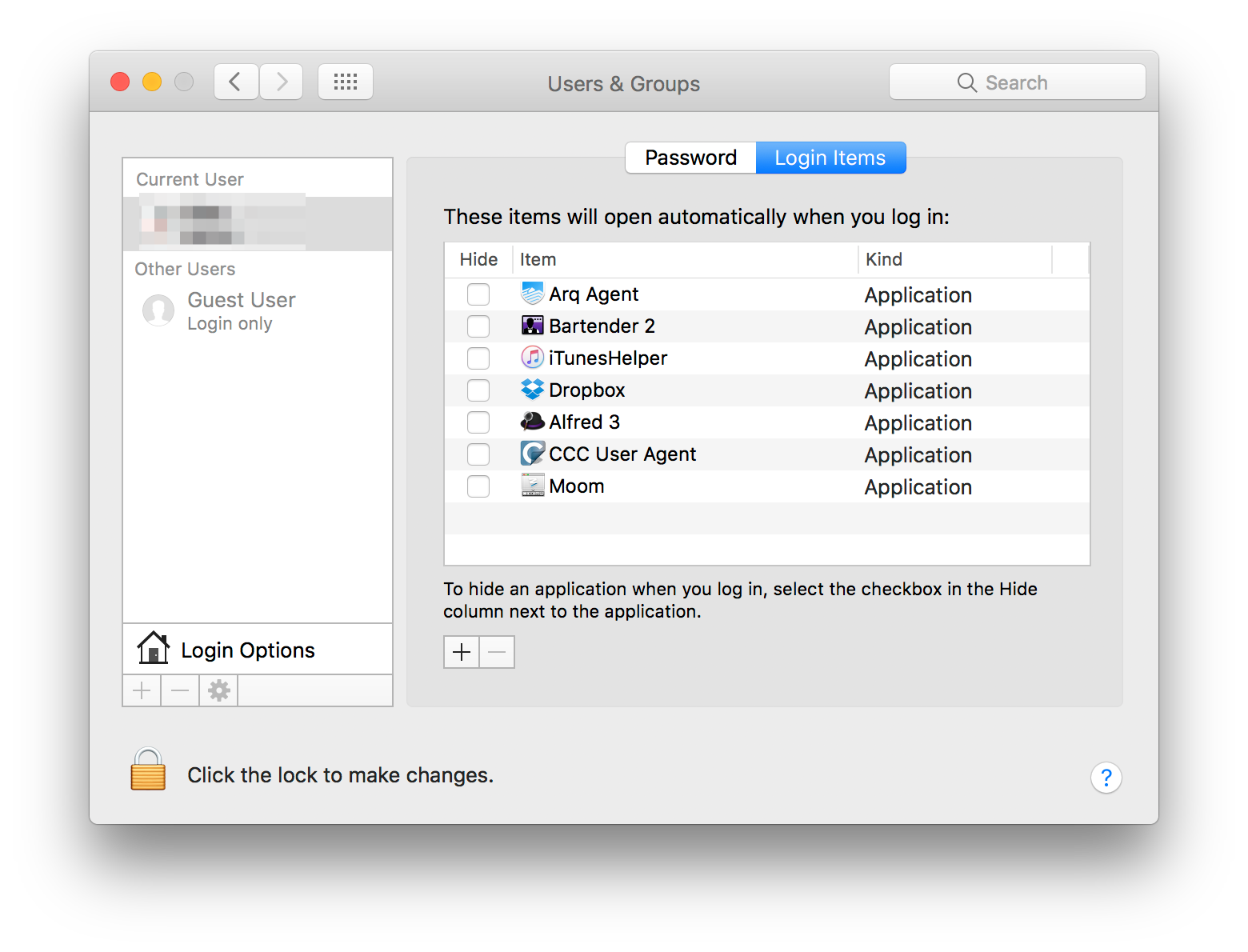Click the Search field
This screenshot has width=1248, height=952.
(x=1018, y=82)
